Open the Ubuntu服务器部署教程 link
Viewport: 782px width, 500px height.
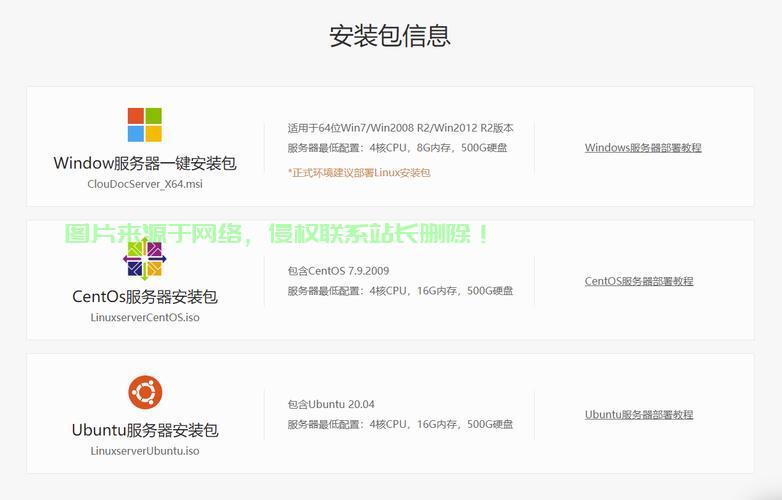tap(639, 415)
